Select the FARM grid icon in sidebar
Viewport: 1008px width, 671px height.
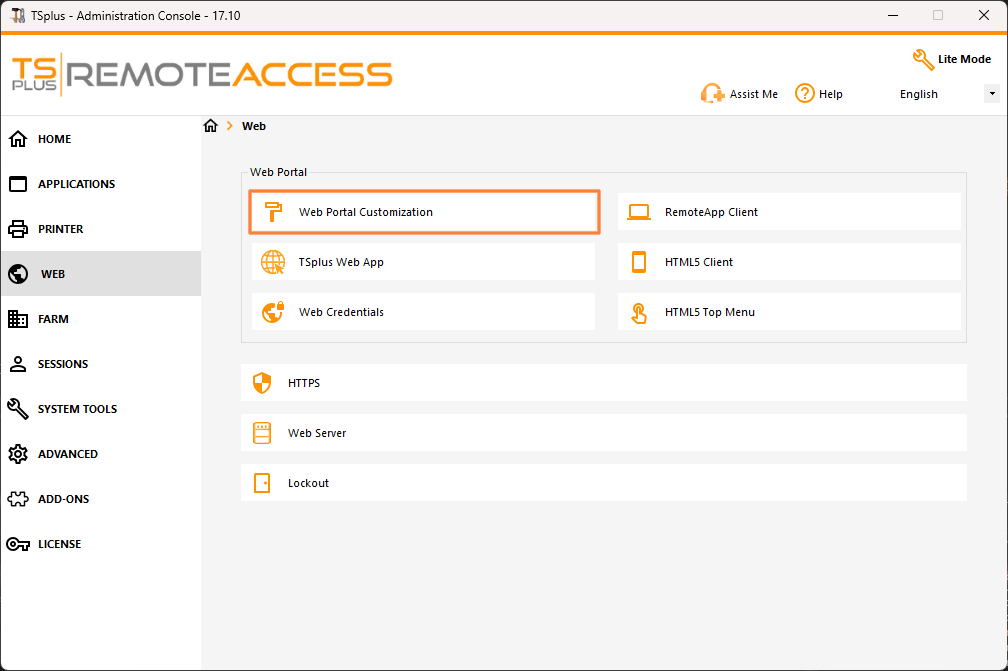pyautogui.click(x=20, y=319)
